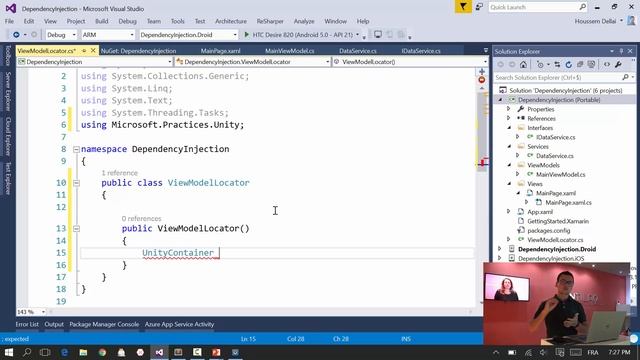Open the Output panel tab
Screen dimensions: 640x360
tap(54, 324)
